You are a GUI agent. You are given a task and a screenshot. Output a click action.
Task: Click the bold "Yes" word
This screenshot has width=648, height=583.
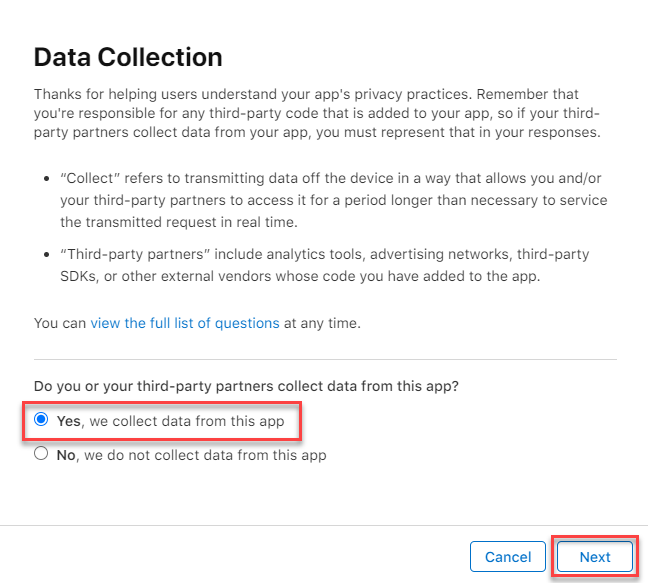pyautogui.click(x=69, y=421)
